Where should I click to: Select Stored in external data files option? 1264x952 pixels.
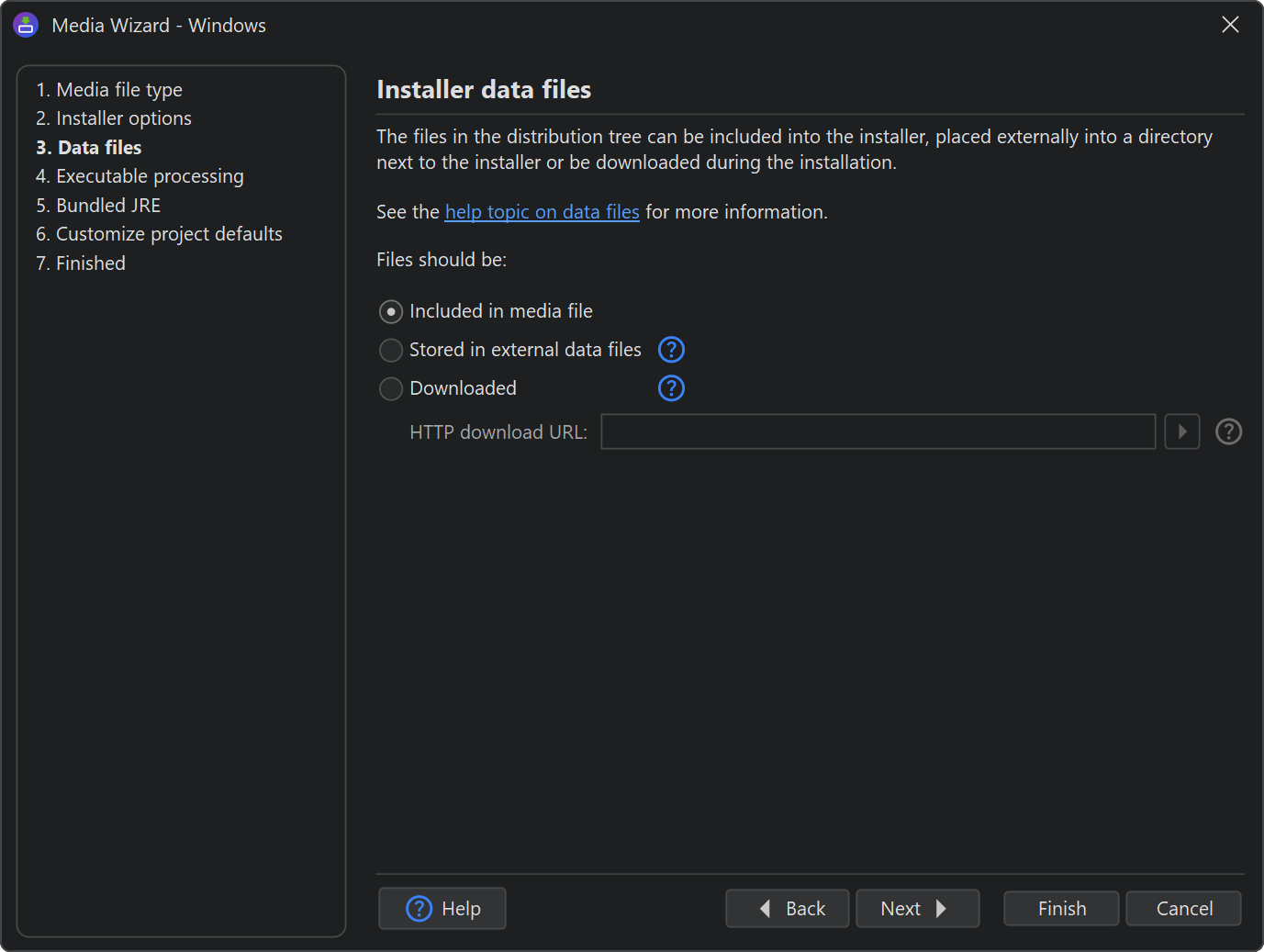[x=391, y=350]
